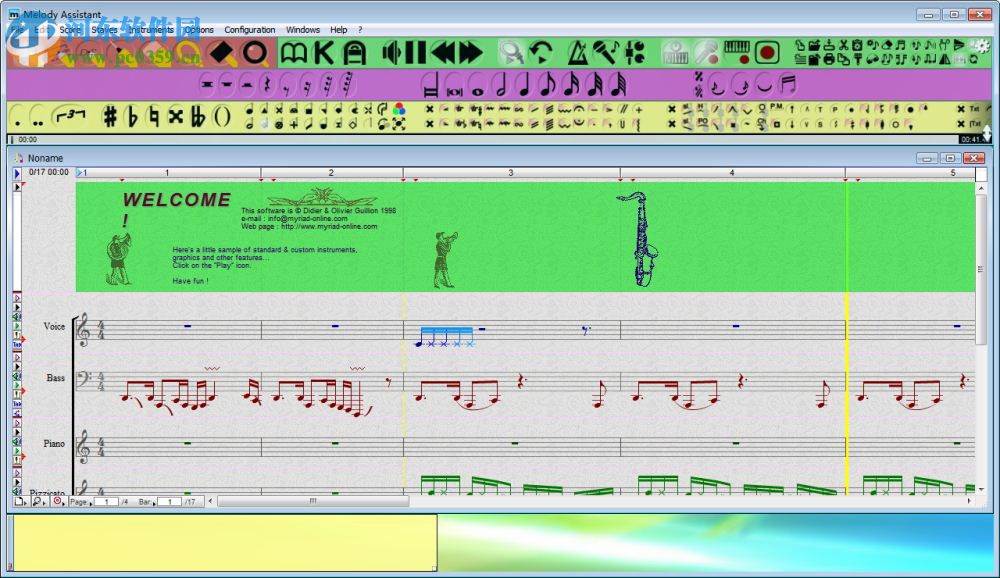Click the scissors cut icon
This screenshot has height=578, width=1000.
[844, 45]
